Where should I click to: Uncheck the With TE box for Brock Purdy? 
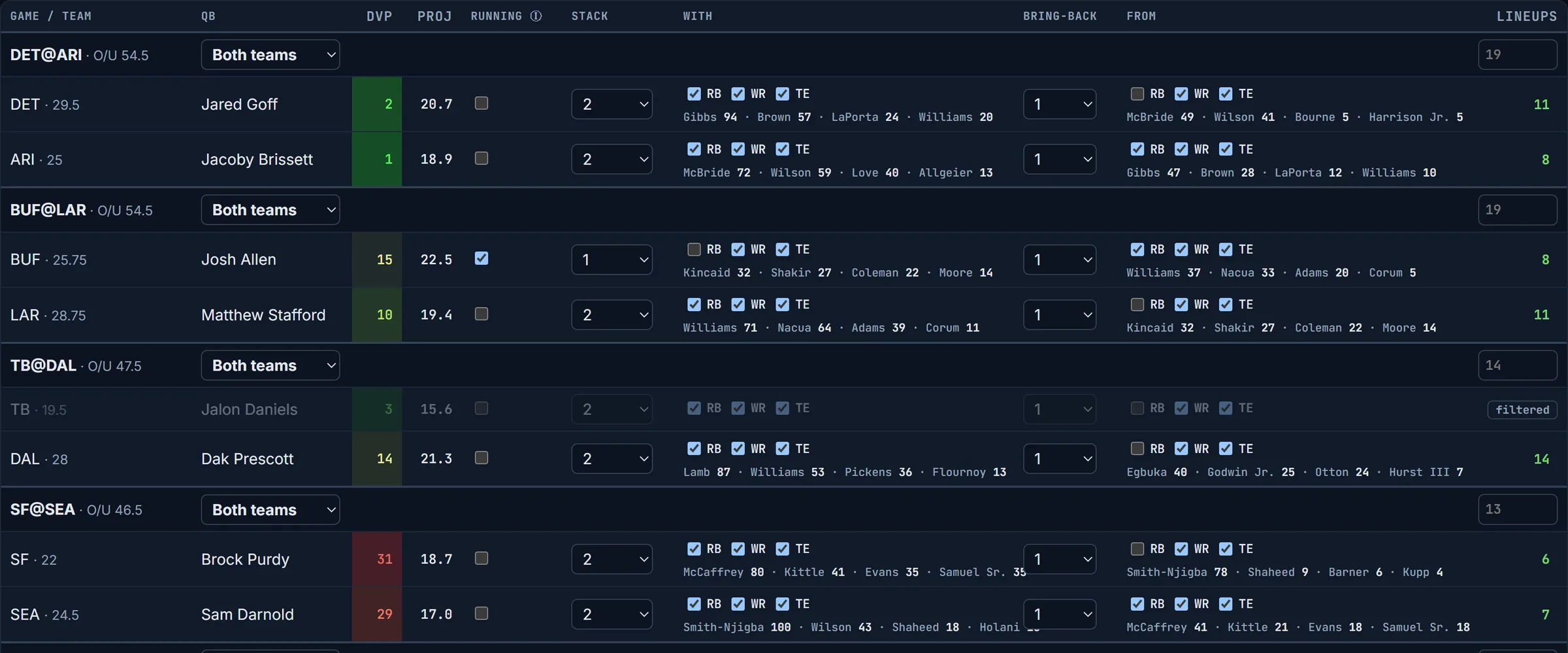pyautogui.click(x=782, y=549)
